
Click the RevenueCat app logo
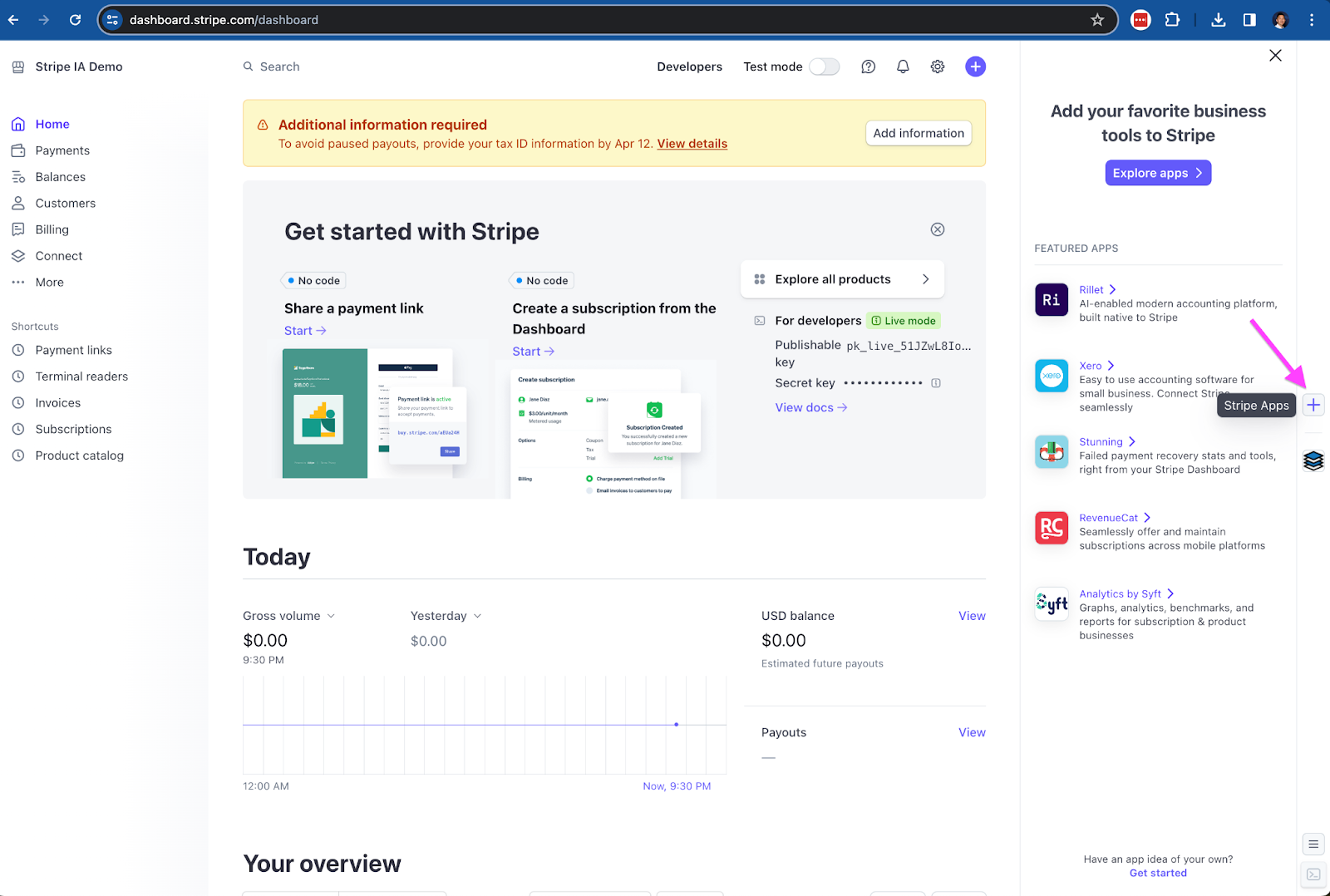tap(1052, 528)
